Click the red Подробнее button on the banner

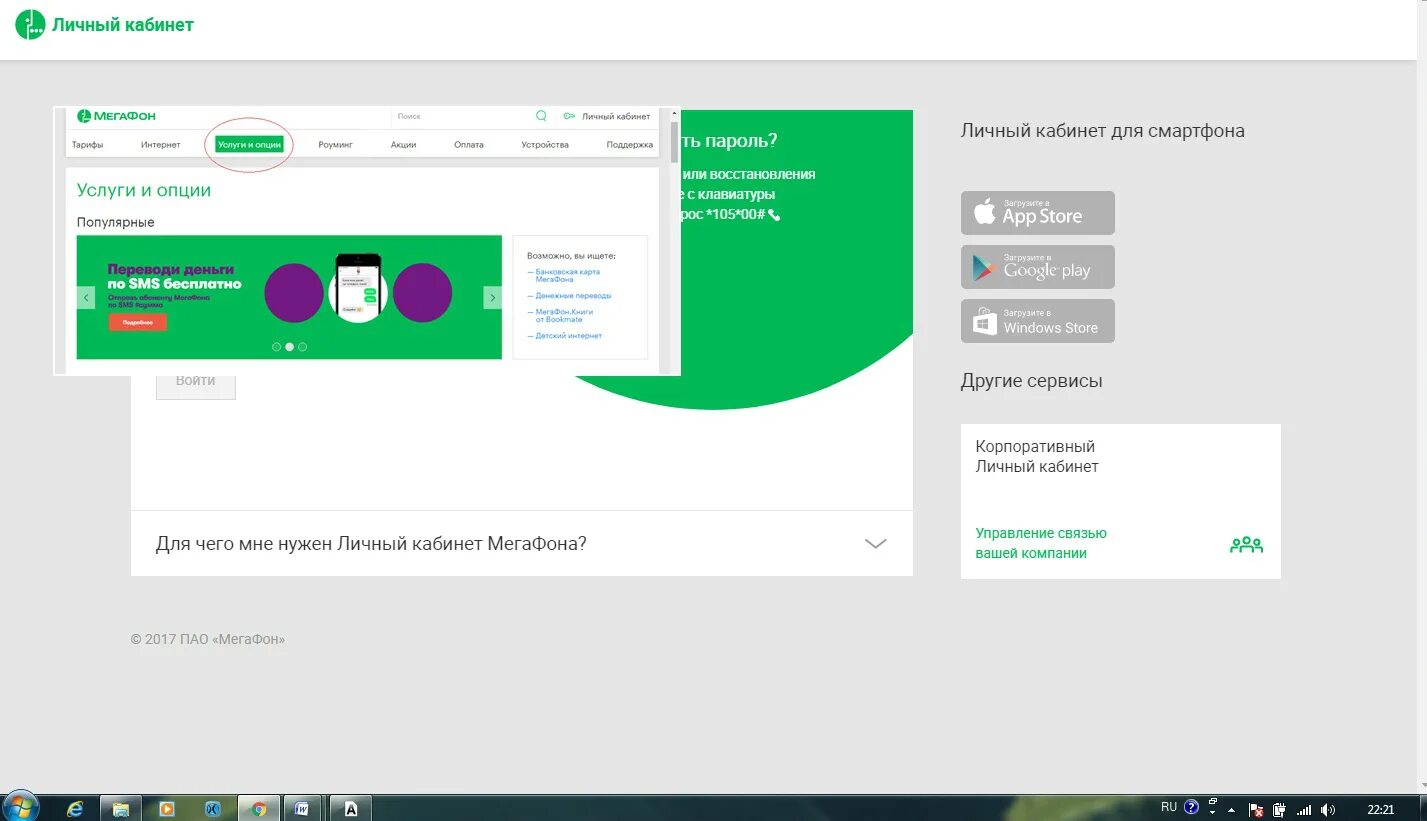click(x=137, y=323)
